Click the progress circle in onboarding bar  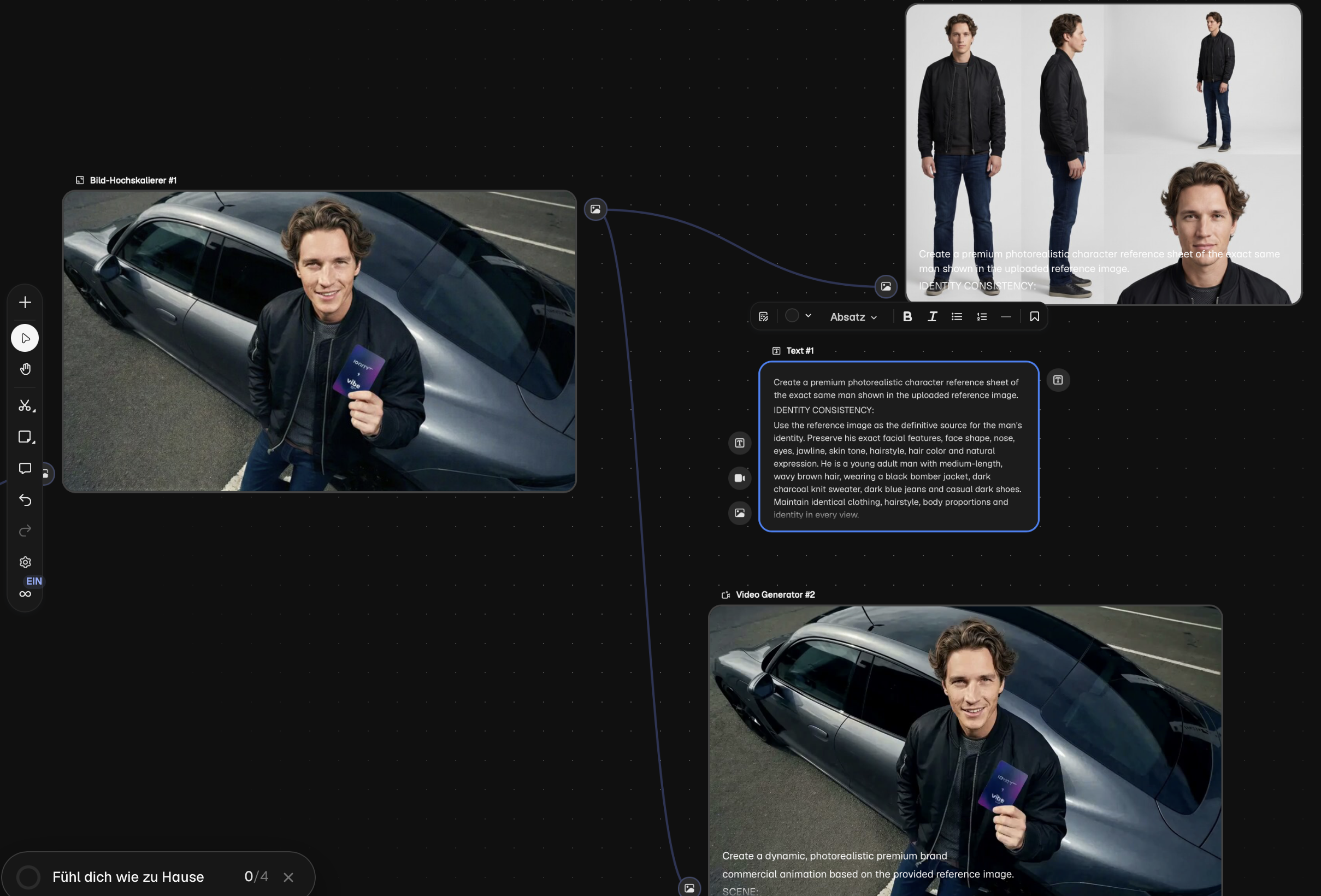(x=28, y=877)
